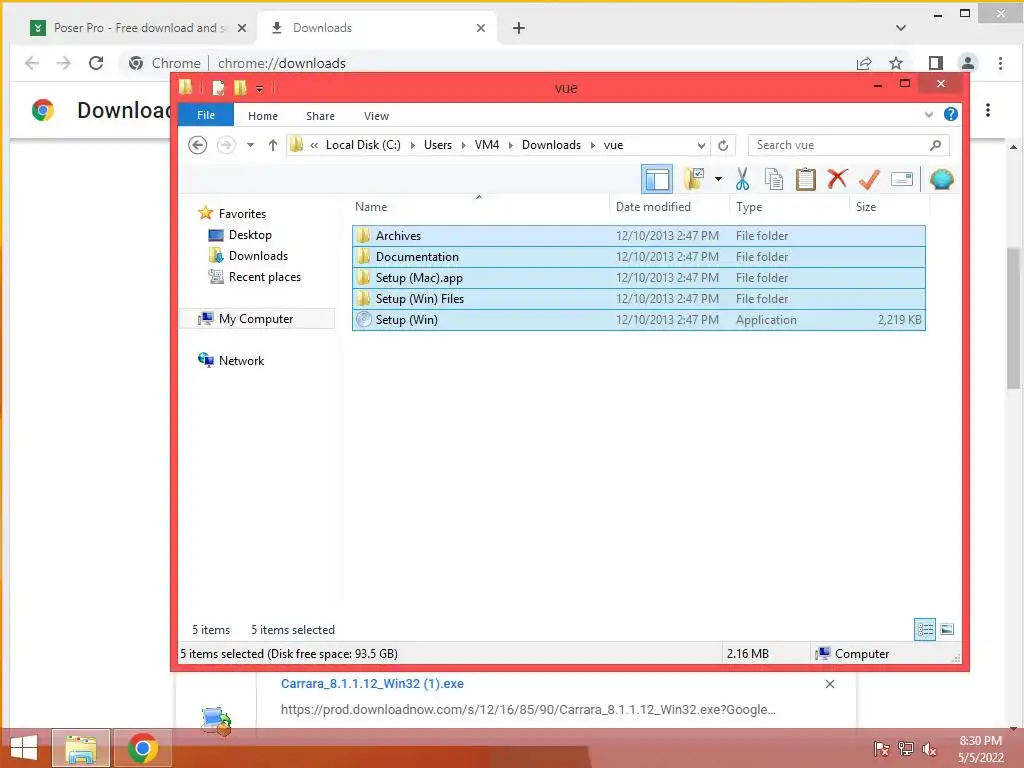Close the Downloads Chrome tab
The width and height of the screenshot is (1024, 768).
481,28
